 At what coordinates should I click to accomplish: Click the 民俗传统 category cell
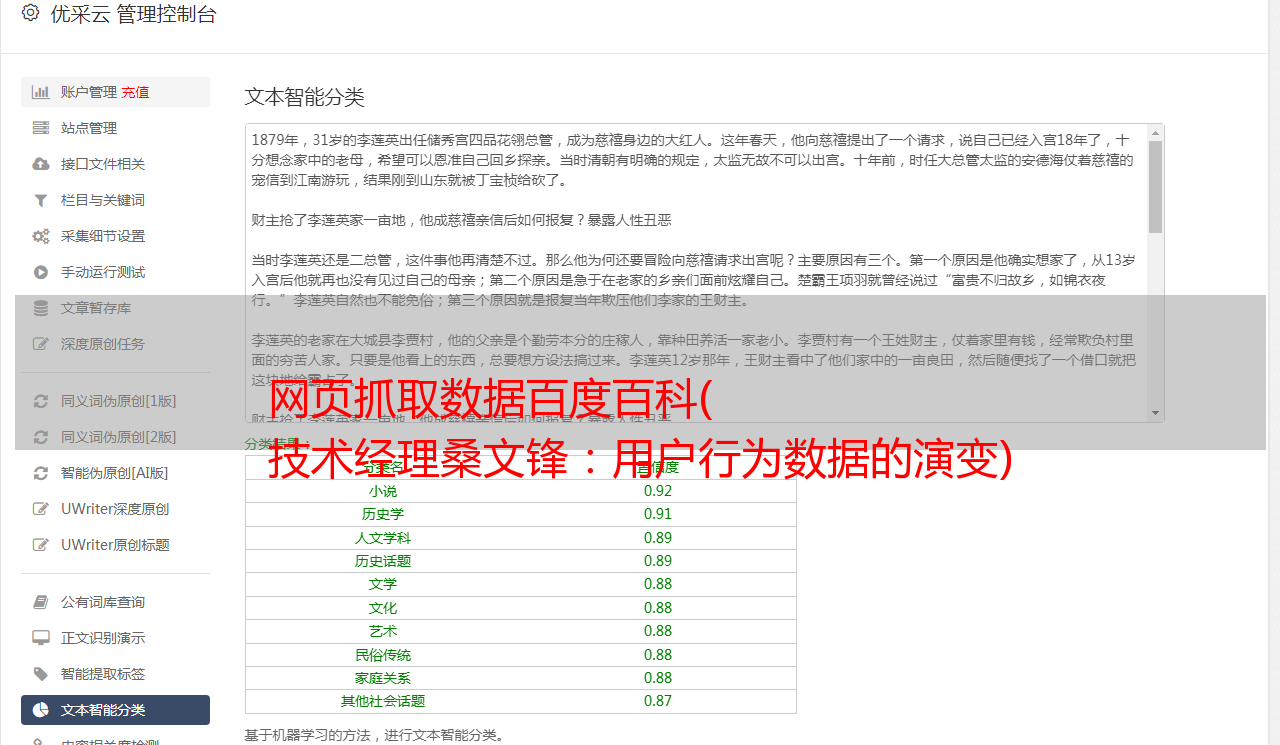(383, 655)
